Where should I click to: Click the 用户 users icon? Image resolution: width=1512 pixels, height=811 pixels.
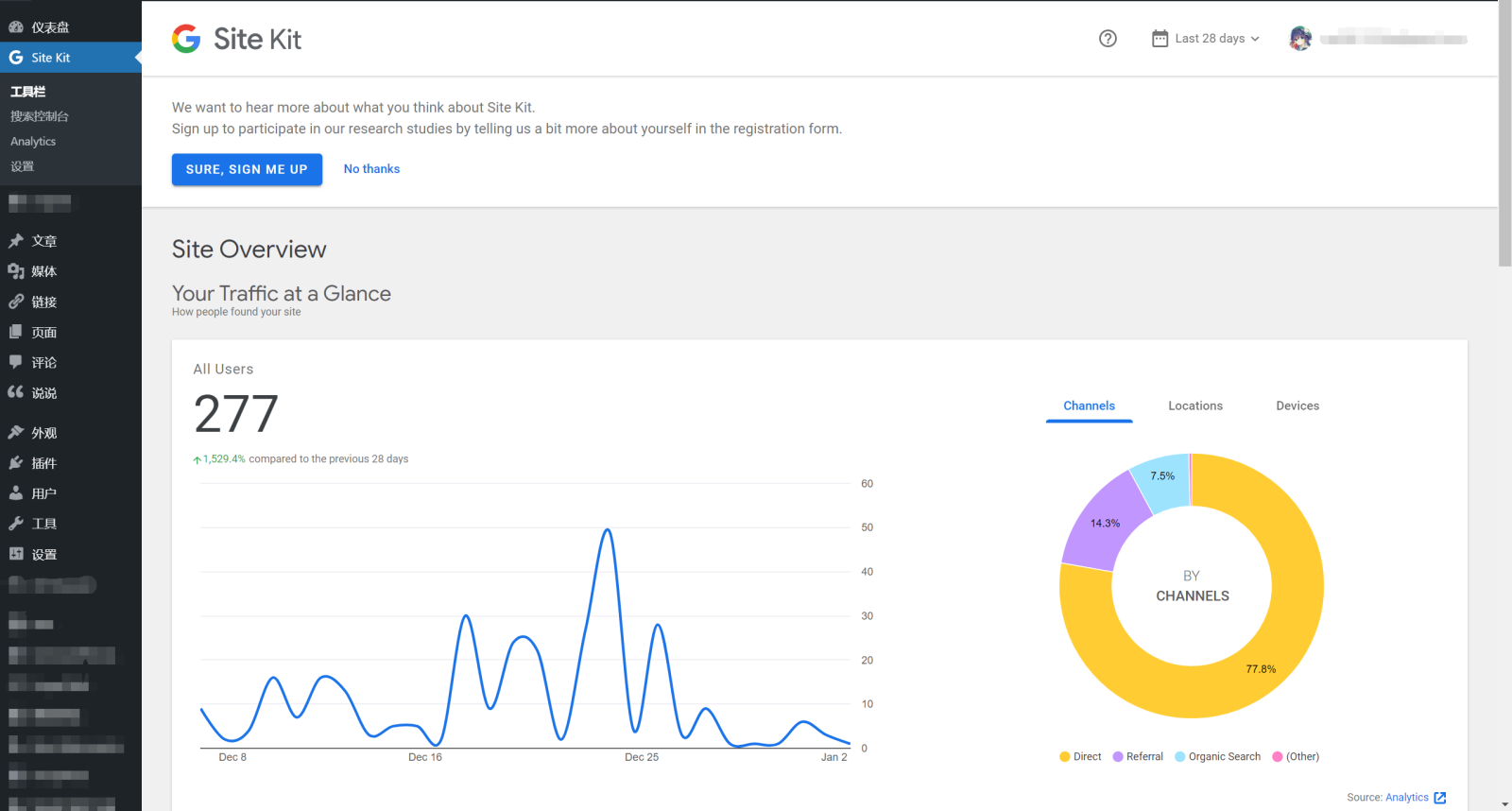(16, 493)
